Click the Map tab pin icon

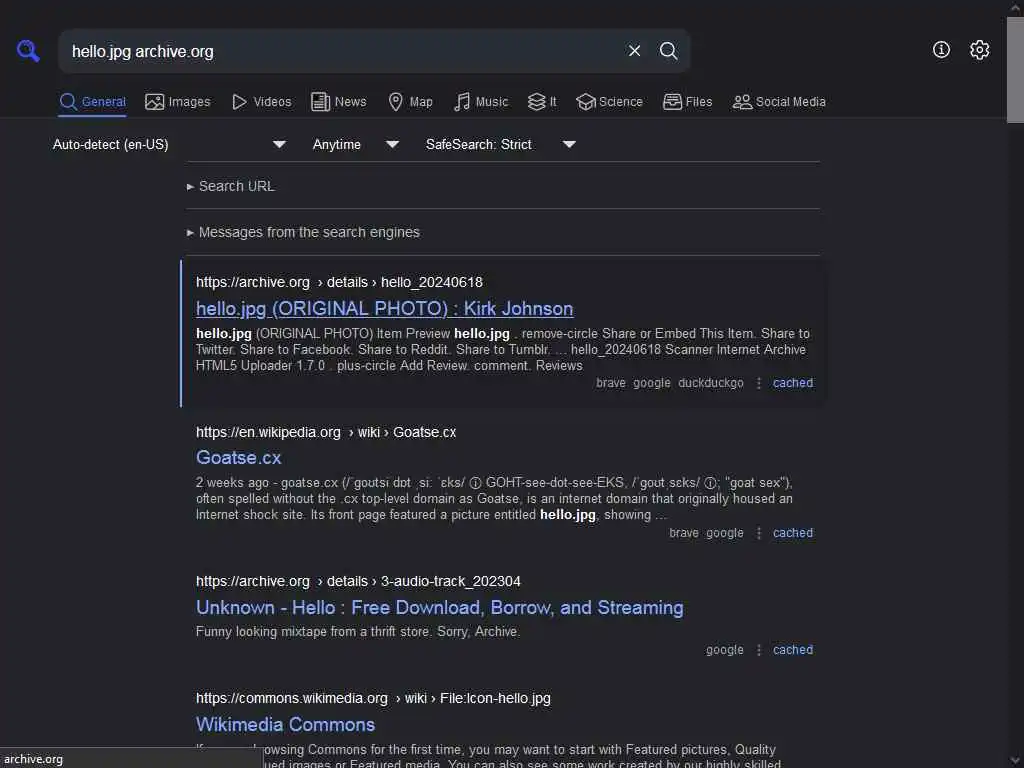point(395,102)
